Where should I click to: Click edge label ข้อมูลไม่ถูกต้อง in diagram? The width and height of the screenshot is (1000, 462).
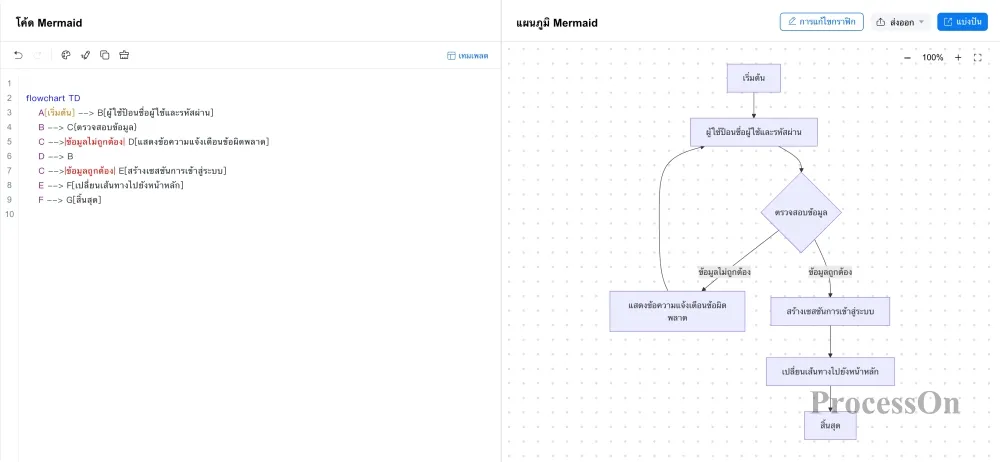(x=724, y=271)
